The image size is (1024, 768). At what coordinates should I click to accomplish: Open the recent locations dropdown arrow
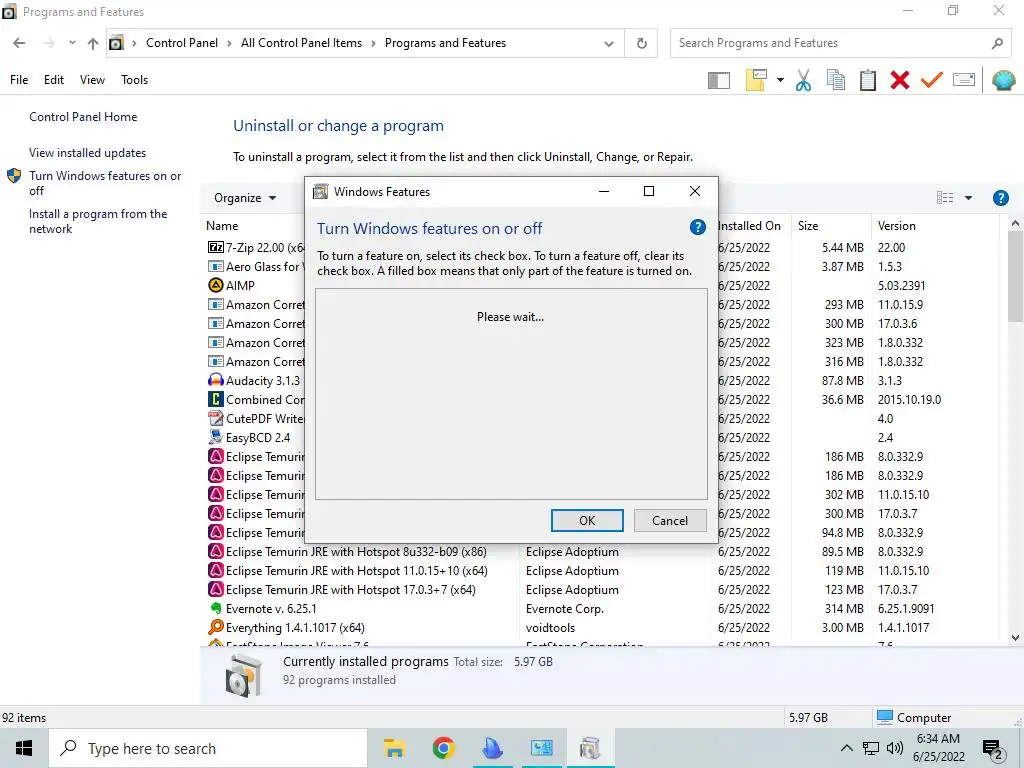pyautogui.click(x=72, y=43)
